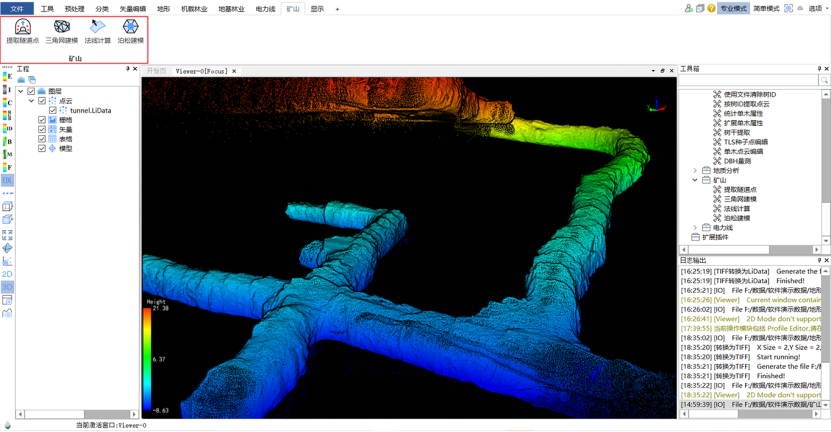Switch to the 预处理 ribbon tab
831x432 pixels.
(74, 9)
